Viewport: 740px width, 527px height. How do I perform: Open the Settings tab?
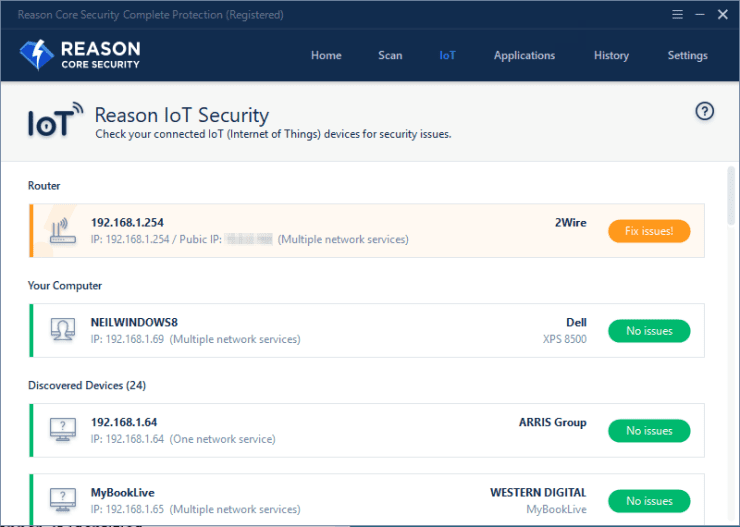tap(688, 55)
